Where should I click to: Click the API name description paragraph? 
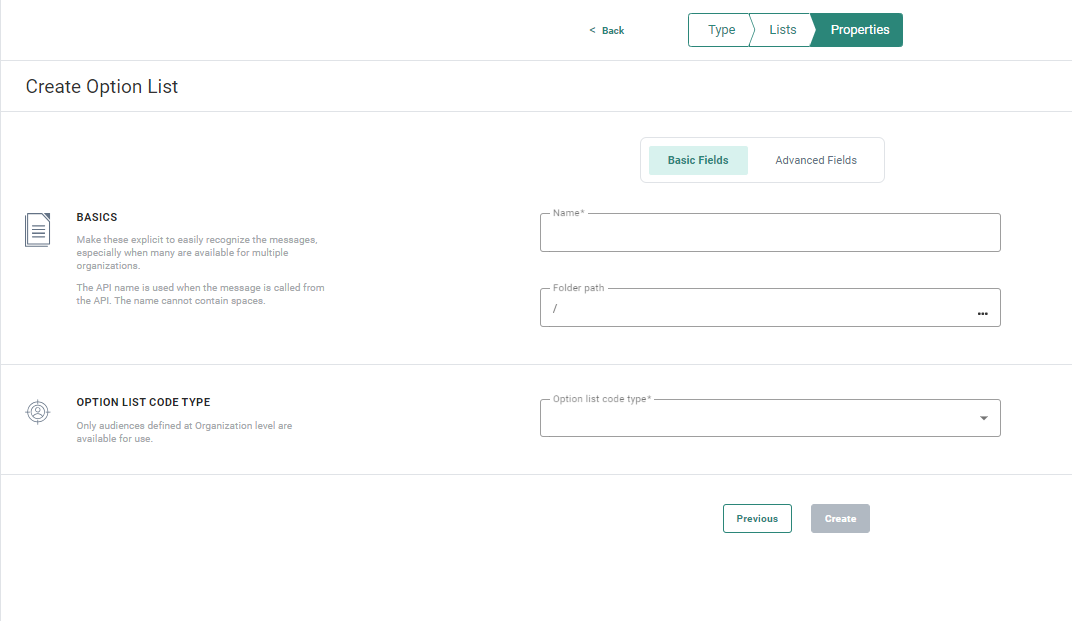pyautogui.click(x=200, y=294)
